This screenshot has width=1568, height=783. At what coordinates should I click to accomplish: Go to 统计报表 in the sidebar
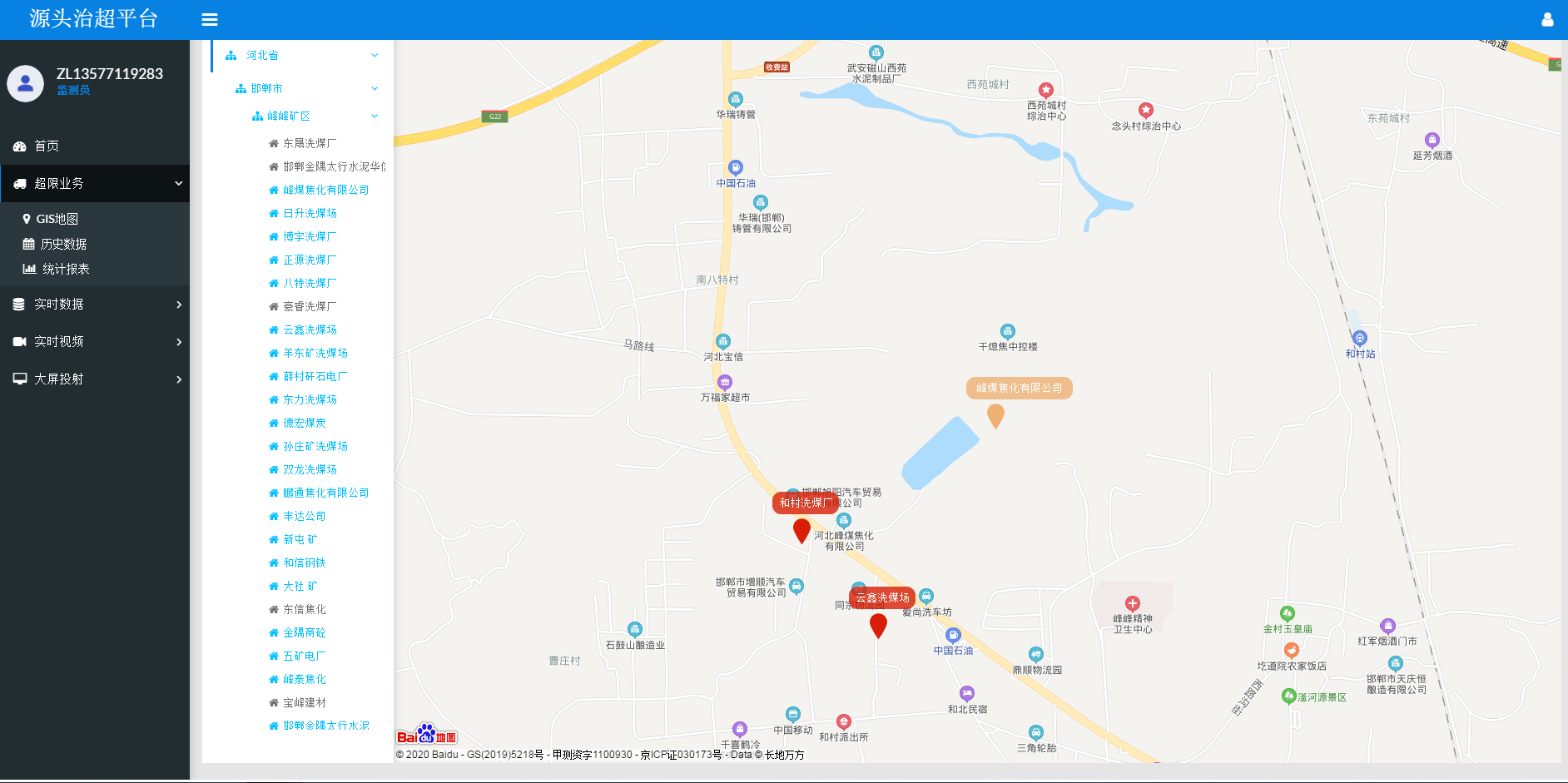coord(66,269)
